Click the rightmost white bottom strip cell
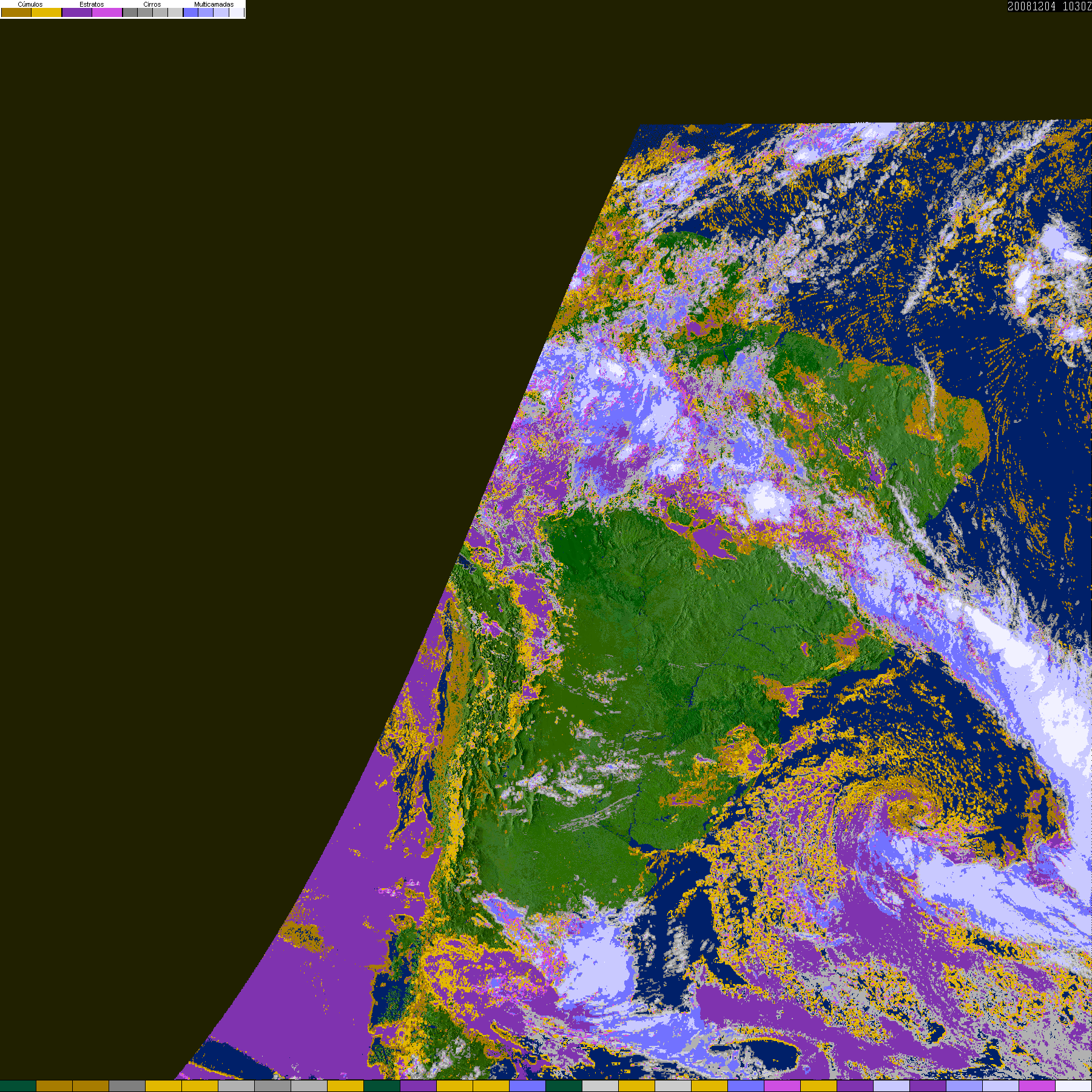The image size is (1092, 1092). (1073, 1086)
